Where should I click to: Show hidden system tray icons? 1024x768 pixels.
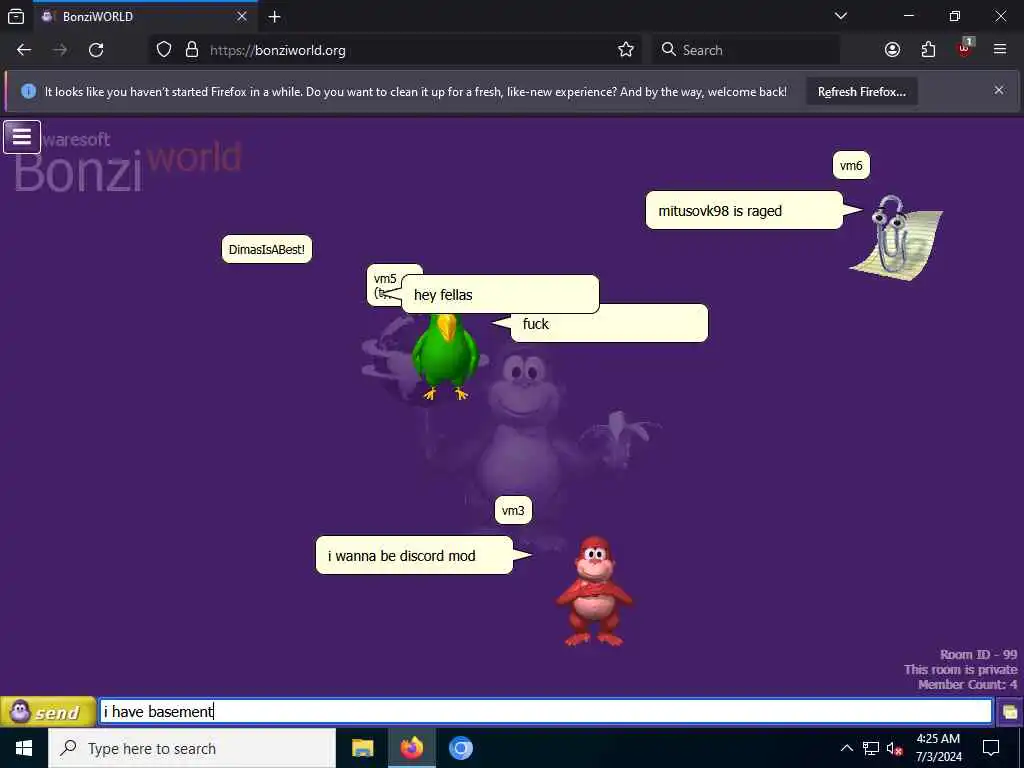[846, 748]
